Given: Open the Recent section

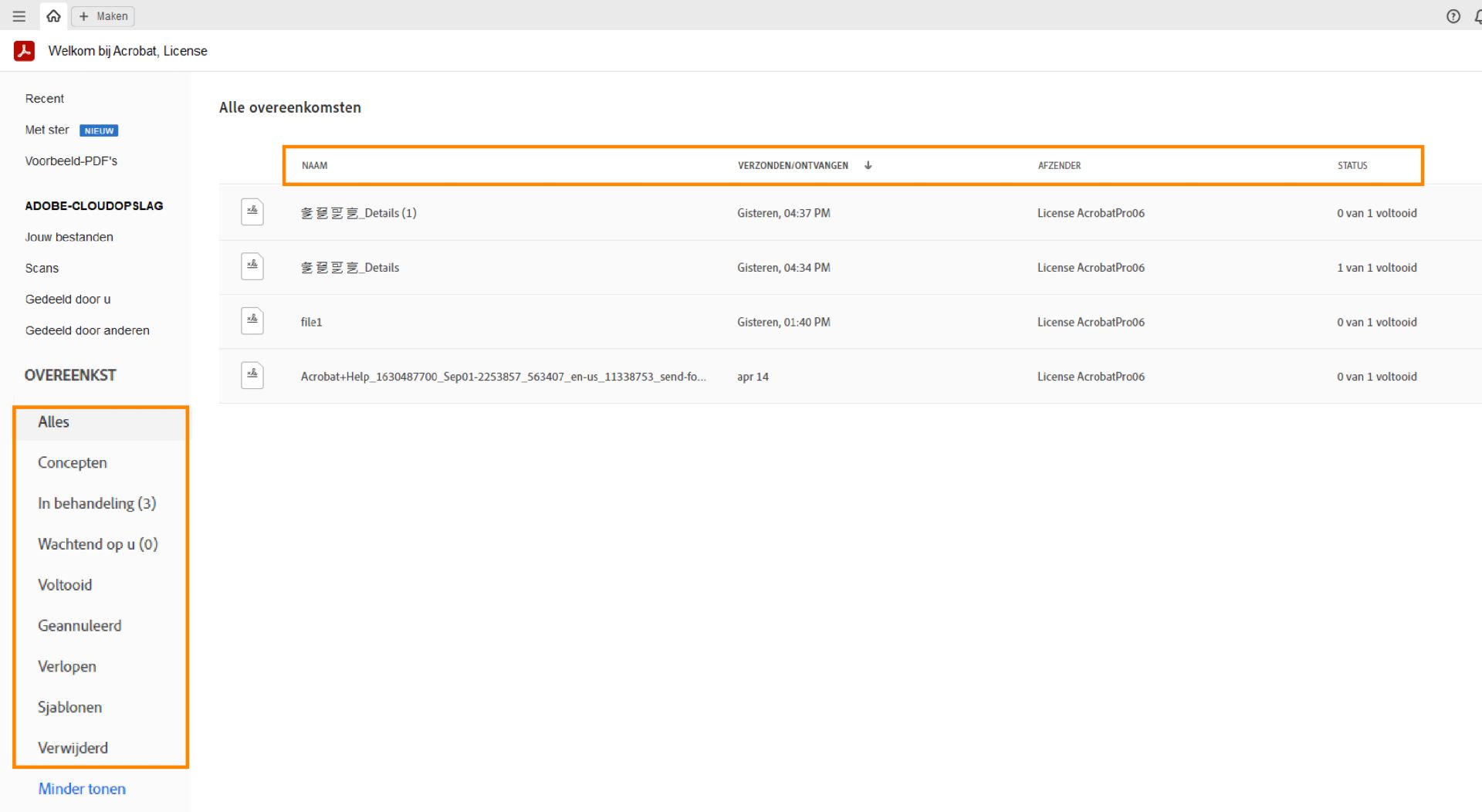Looking at the screenshot, I should [x=45, y=99].
